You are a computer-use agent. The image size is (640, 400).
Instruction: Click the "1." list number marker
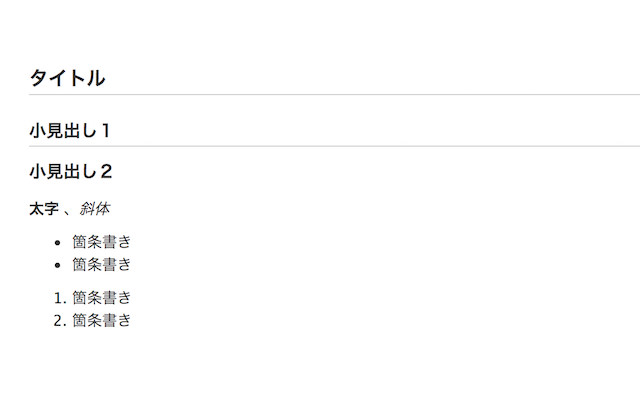point(60,298)
